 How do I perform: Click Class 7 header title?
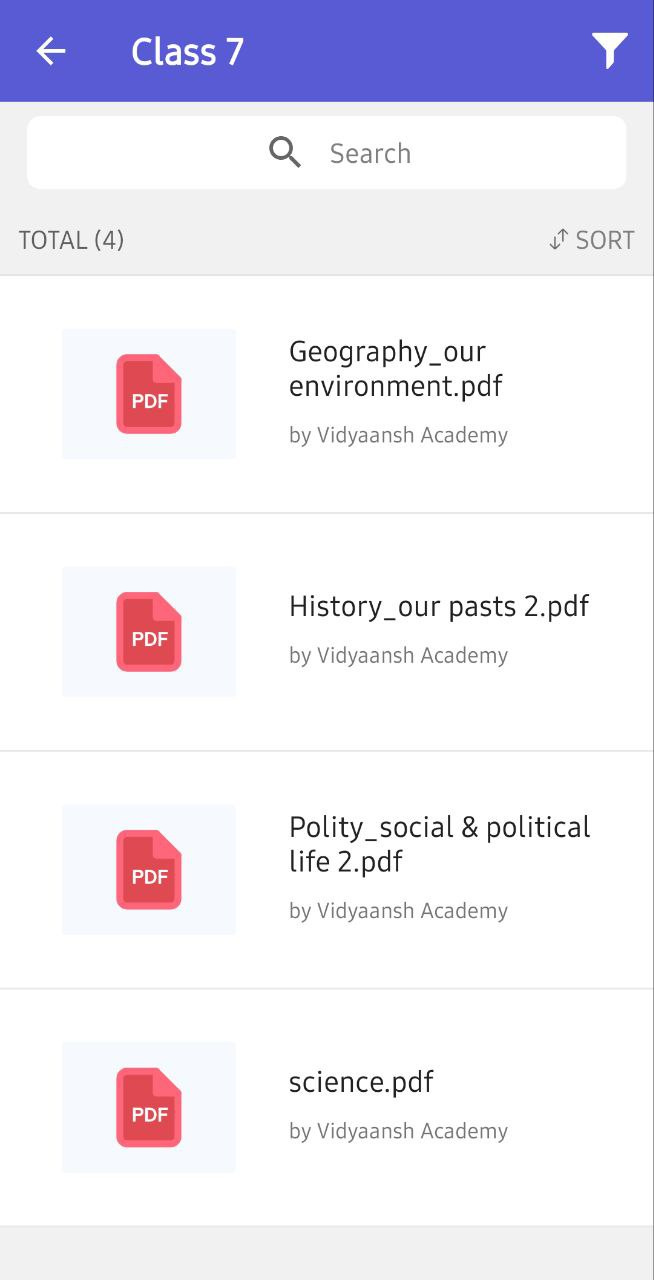pos(187,52)
